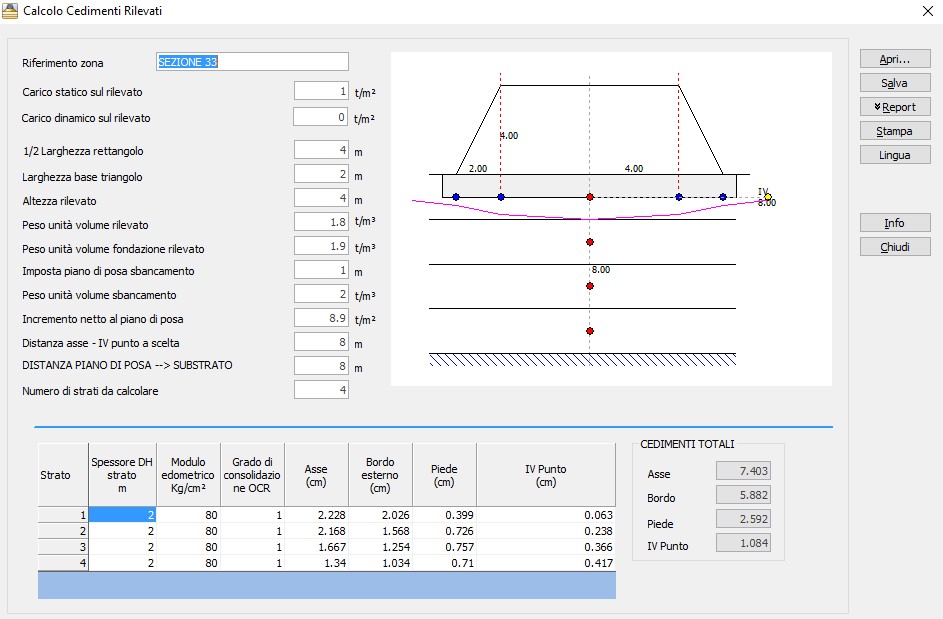Screen dimensions: 943x619
Task: Change language with the Lingua button
Action: pyautogui.click(x=895, y=155)
